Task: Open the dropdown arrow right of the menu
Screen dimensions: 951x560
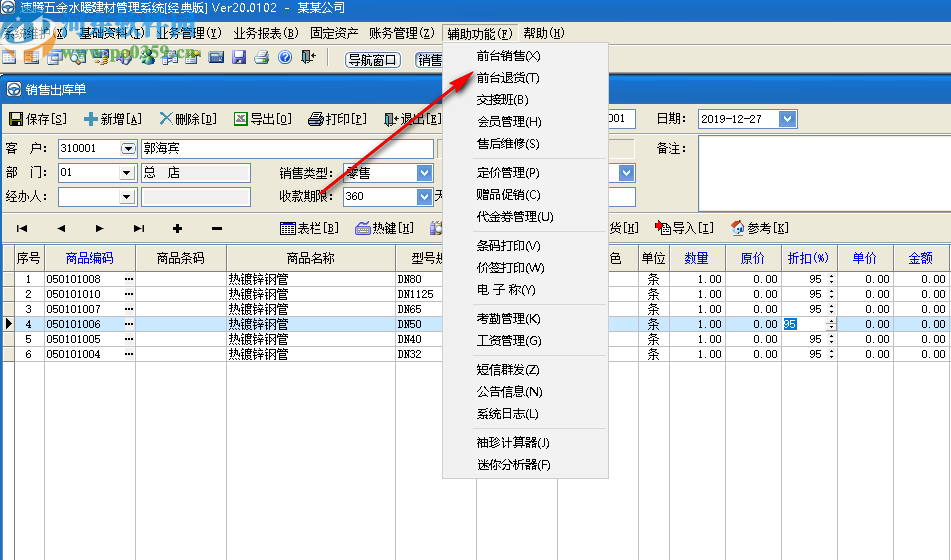Action: [x=627, y=173]
